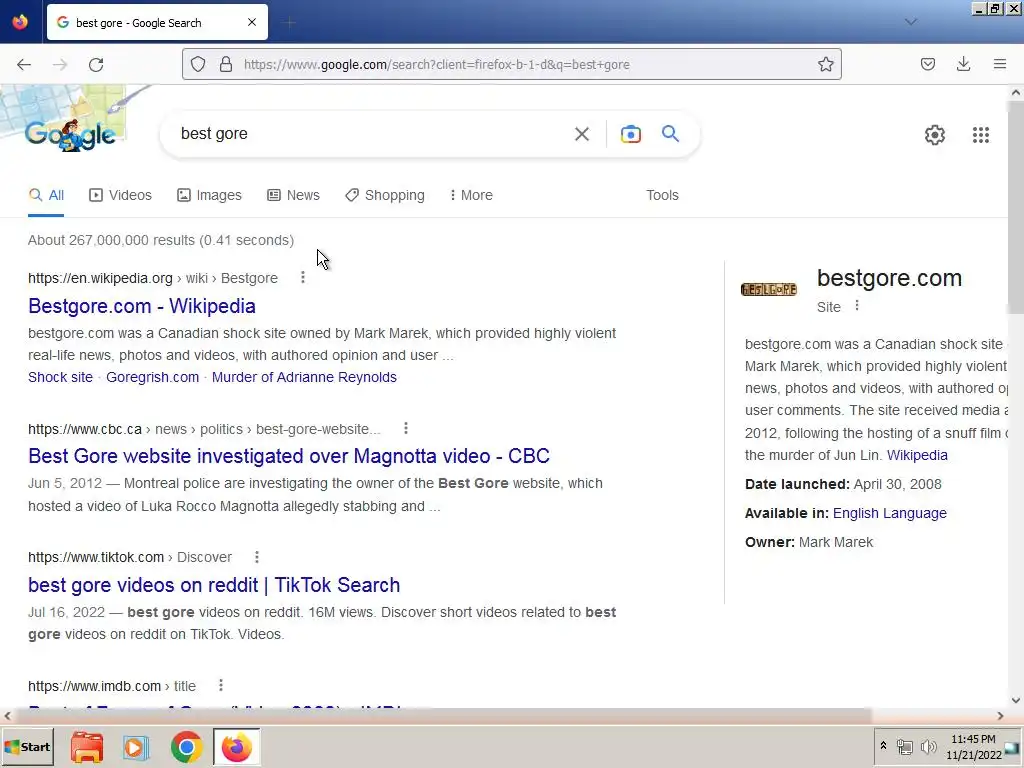Viewport: 1024px width, 768px height.
Task: Launch media player from taskbar
Action: tap(136, 747)
